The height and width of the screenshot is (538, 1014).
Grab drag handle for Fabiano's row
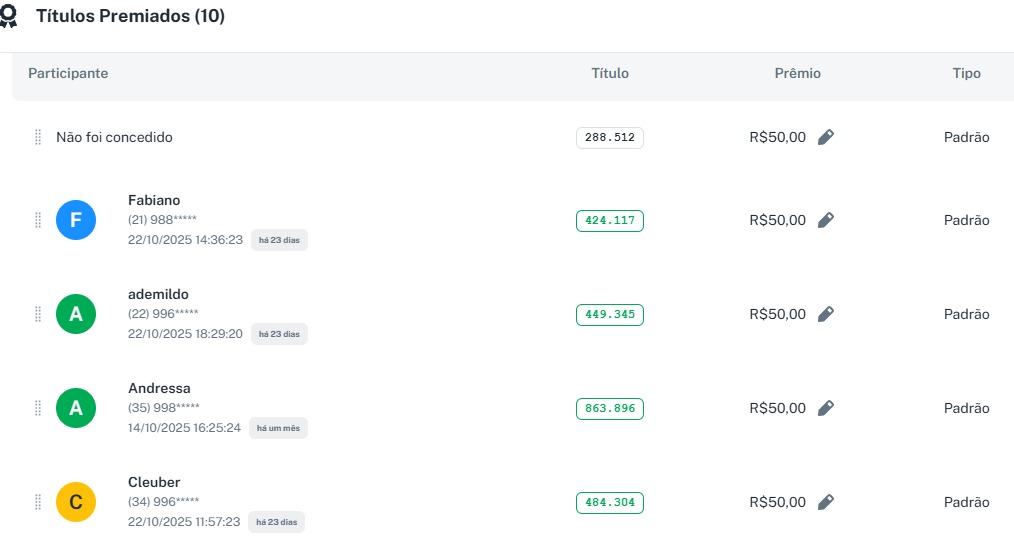(38, 220)
